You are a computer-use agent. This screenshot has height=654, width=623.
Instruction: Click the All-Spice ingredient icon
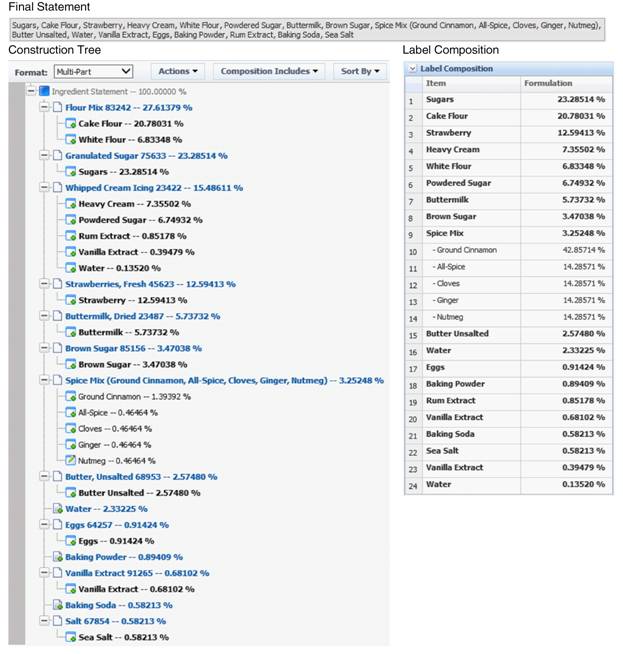[x=70, y=413]
